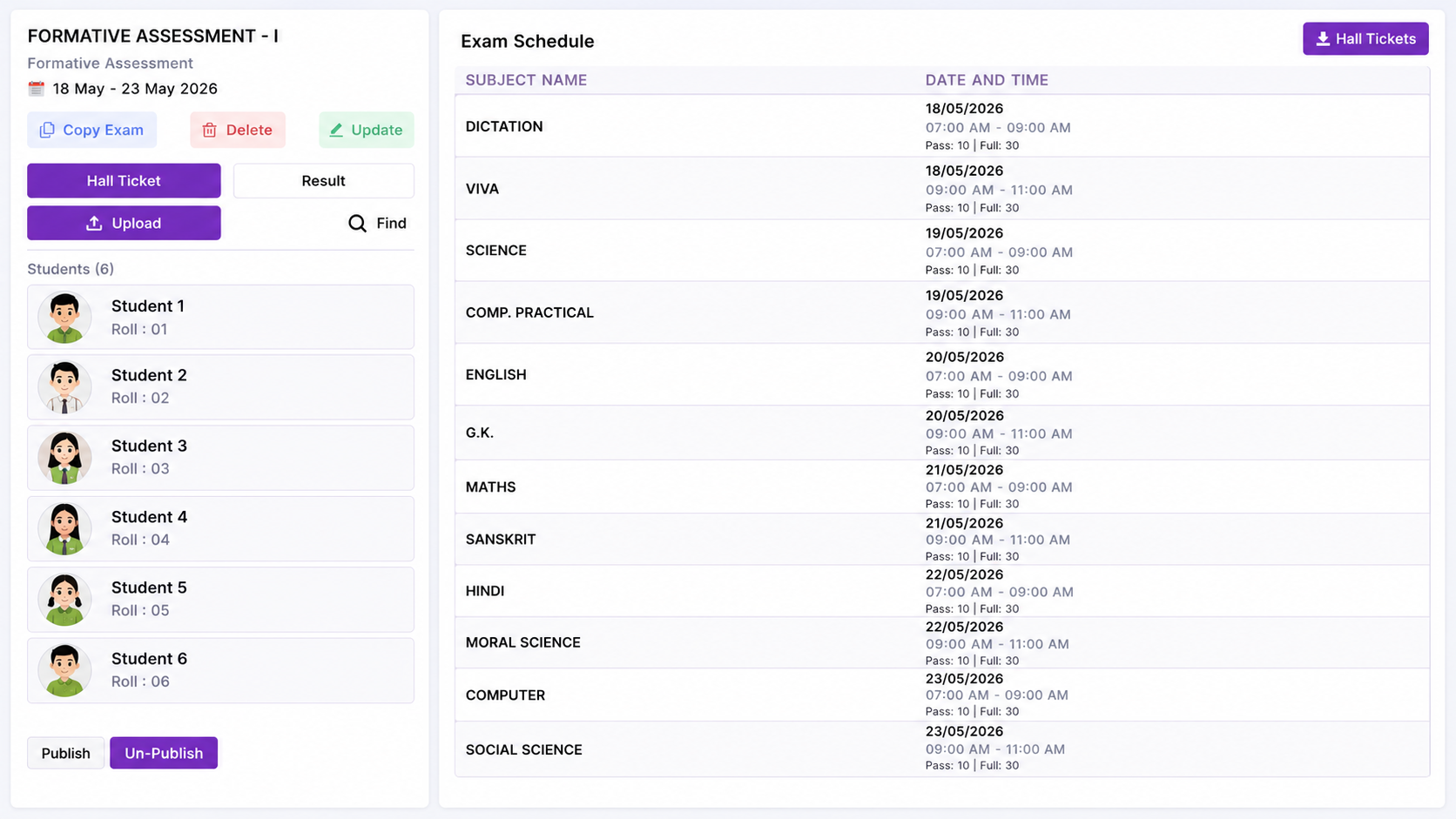Viewport: 1456px width, 819px height.
Task: Open Student 2 avatar
Action: [x=64, y=387]
